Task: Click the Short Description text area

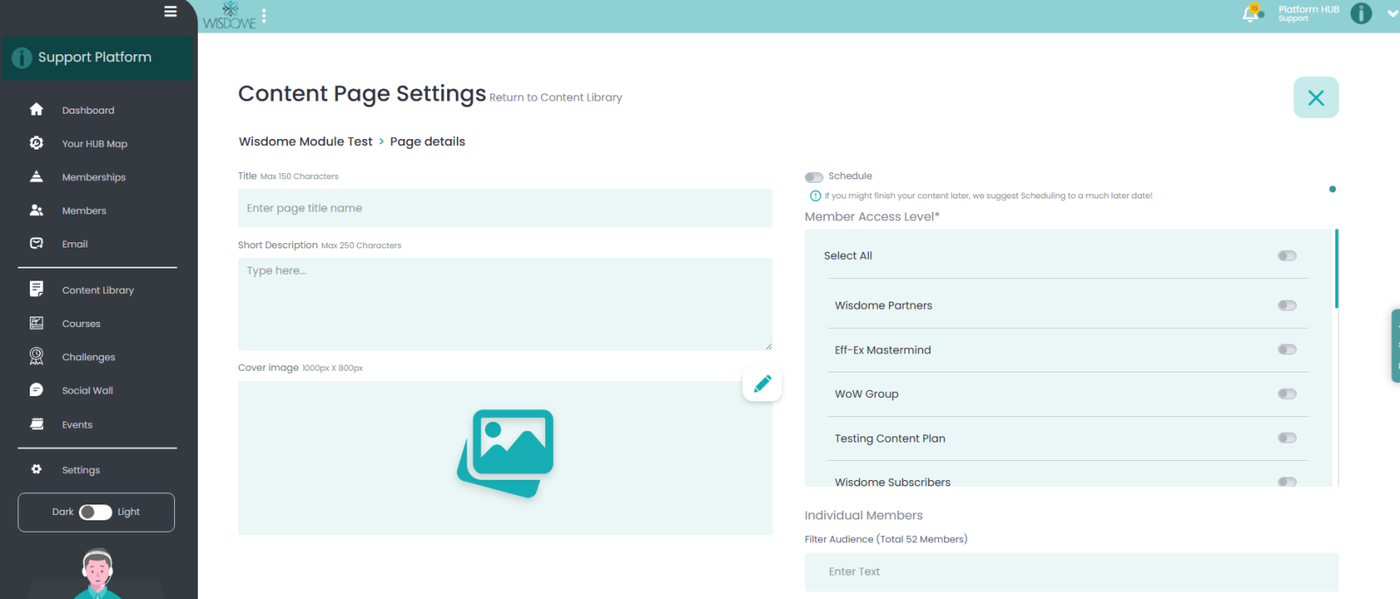Action: click(505, 304)
